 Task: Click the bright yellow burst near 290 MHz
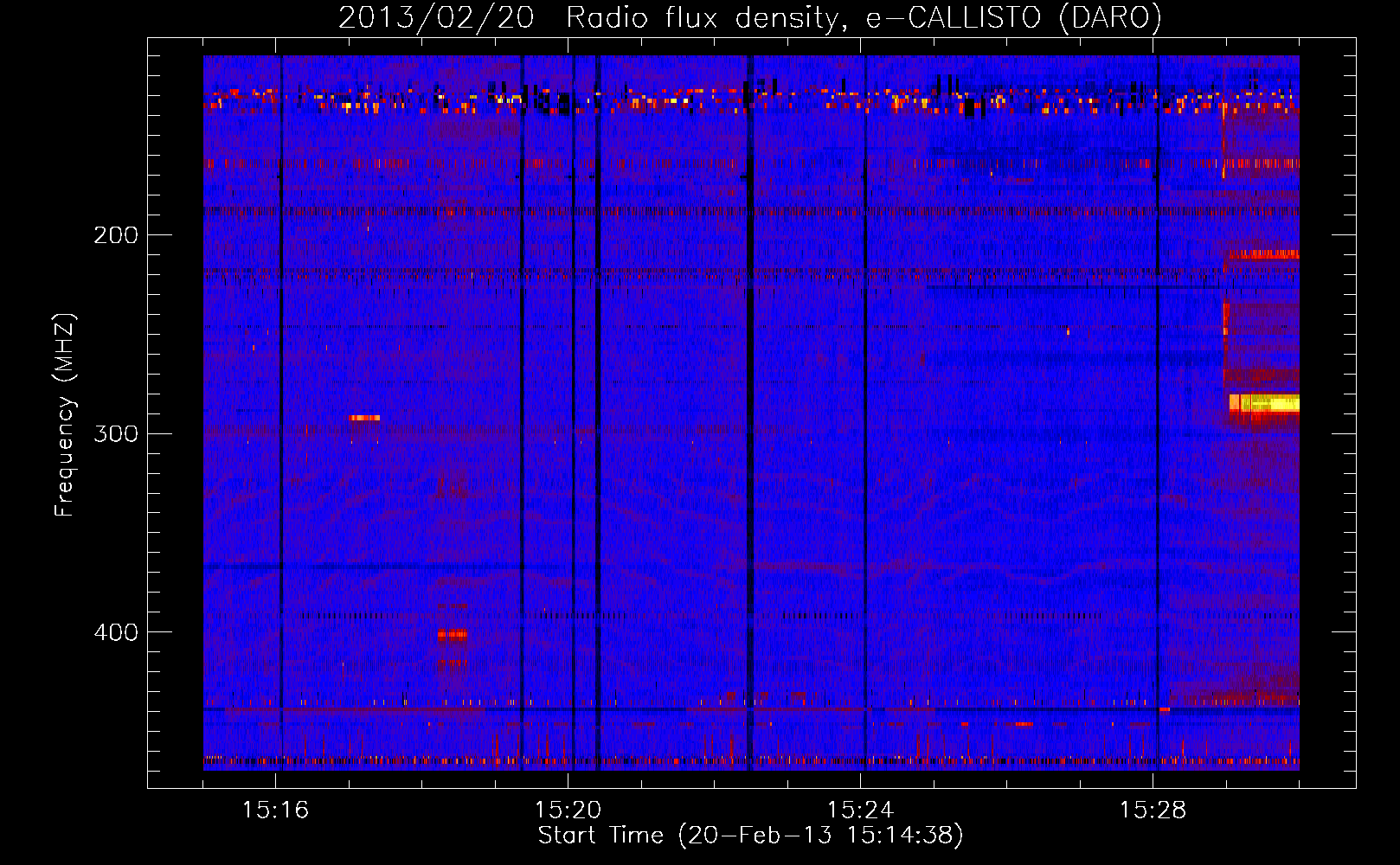pos(1264,403)
